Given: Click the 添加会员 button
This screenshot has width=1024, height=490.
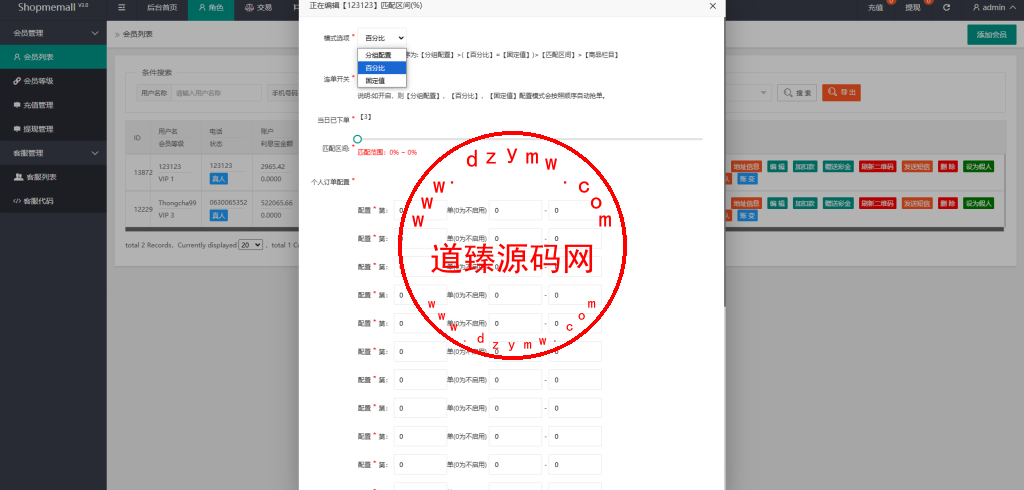Looking at the screenshot, I should pyautogui.click(x=991, y=35).
